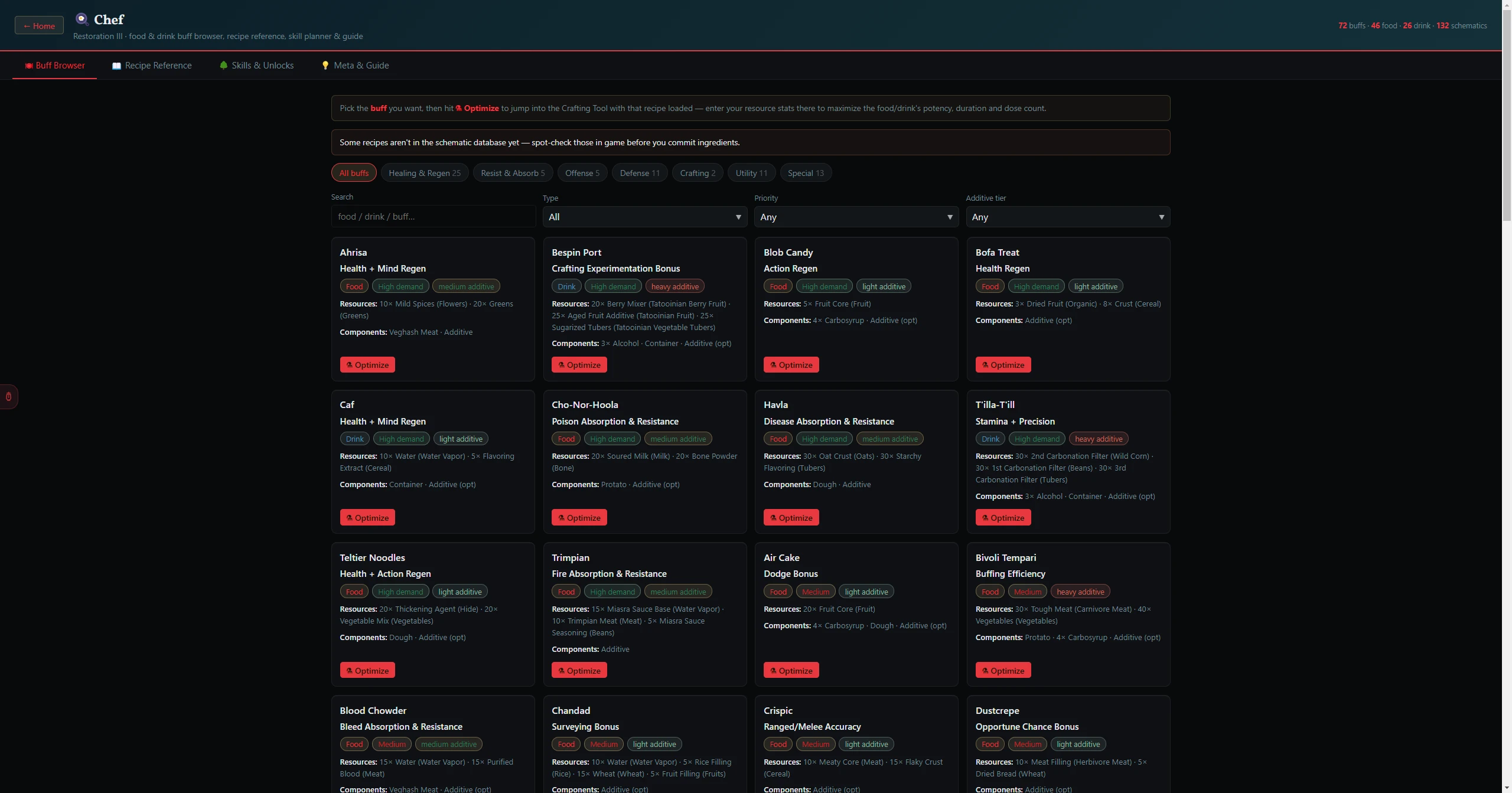The image size is (1512, 793).
Task: Click the Chef logo icon in header
Action: point(82,19)
